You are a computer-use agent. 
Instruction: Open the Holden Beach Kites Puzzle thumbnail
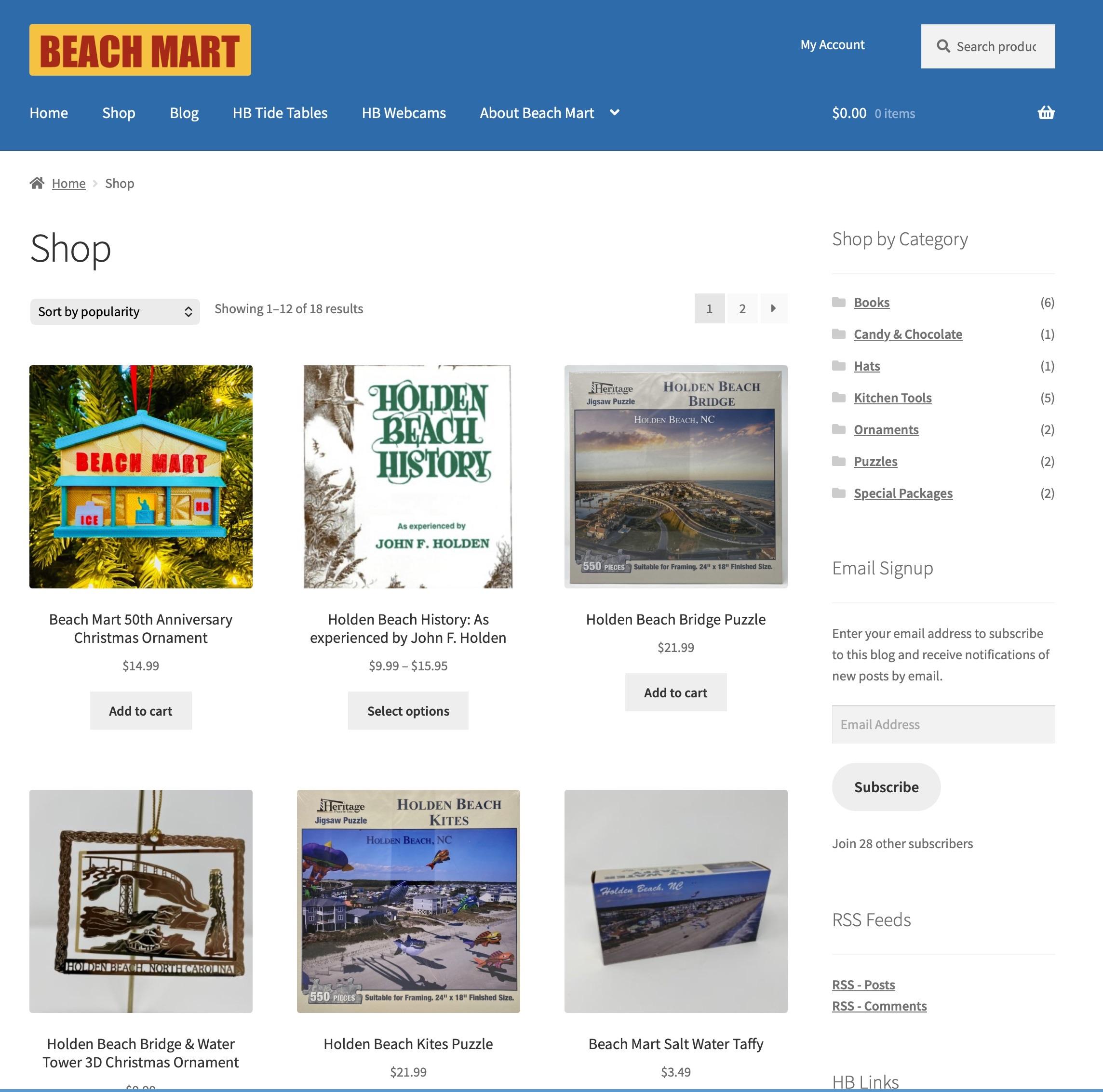pyautogui.click(x=408, y=901)
